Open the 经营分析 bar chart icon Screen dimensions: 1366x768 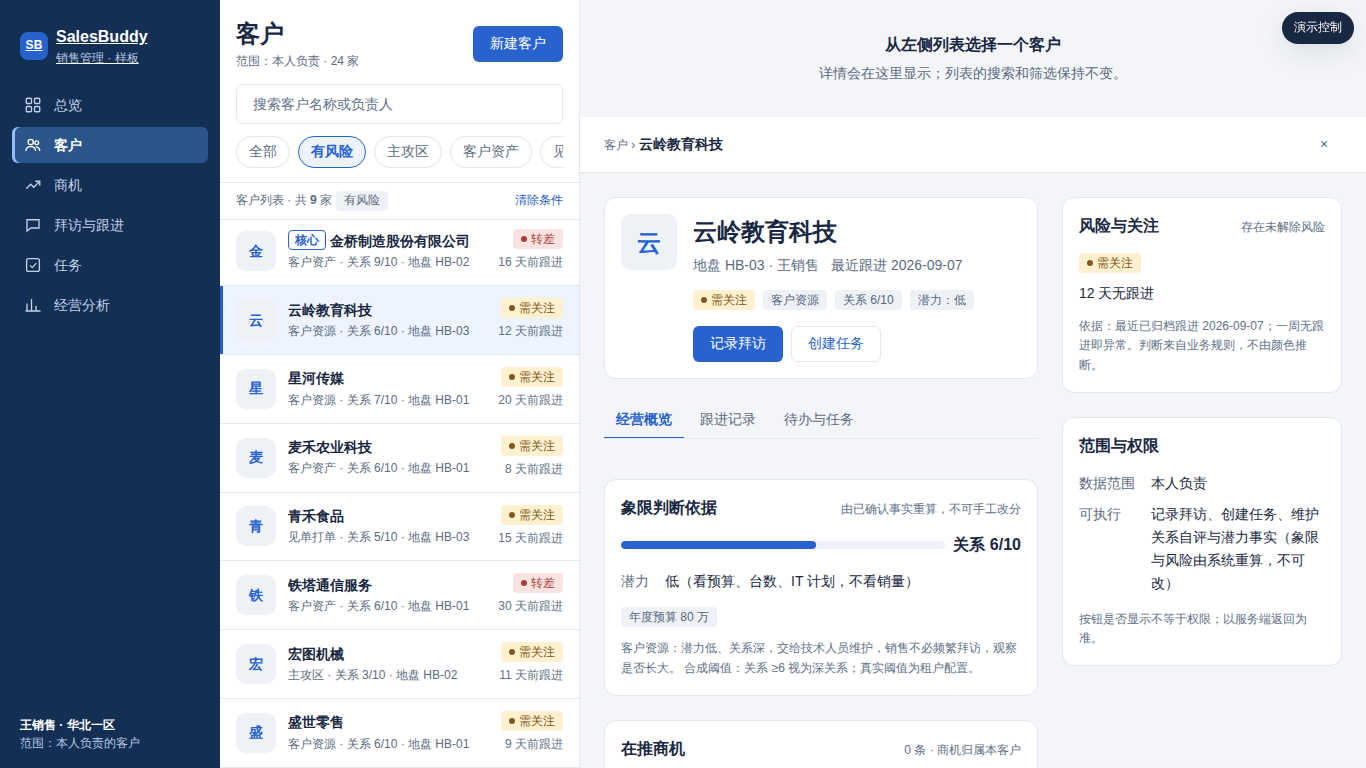pyautogui.click(x=33, y=305)
